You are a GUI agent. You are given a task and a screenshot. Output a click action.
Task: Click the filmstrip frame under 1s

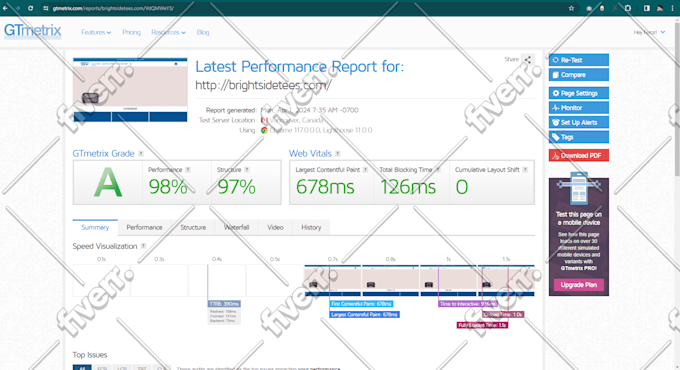pyautogui.click(x=448, y=280)
